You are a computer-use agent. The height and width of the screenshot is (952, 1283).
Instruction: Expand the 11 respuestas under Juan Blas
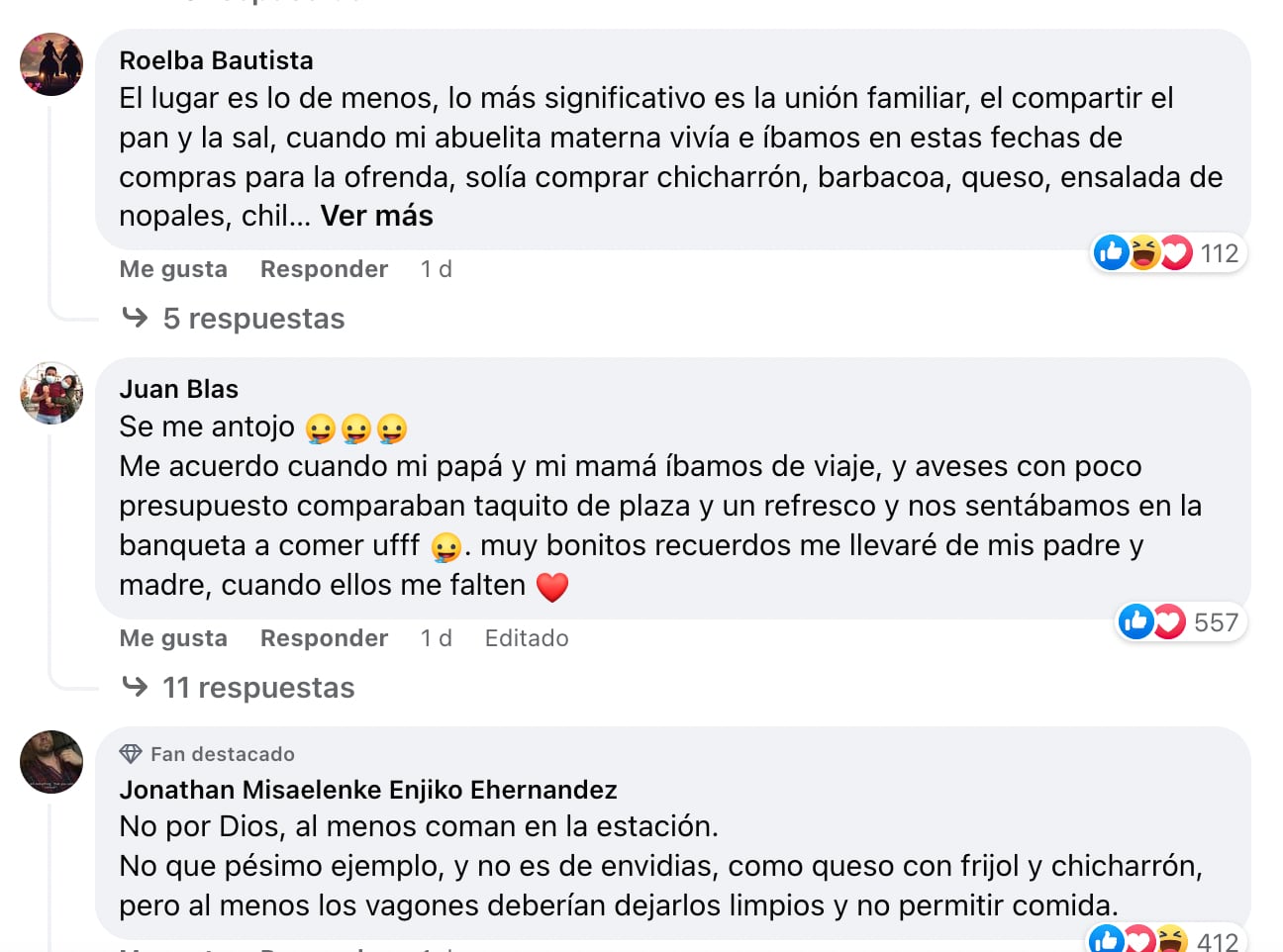coord(258,687)
